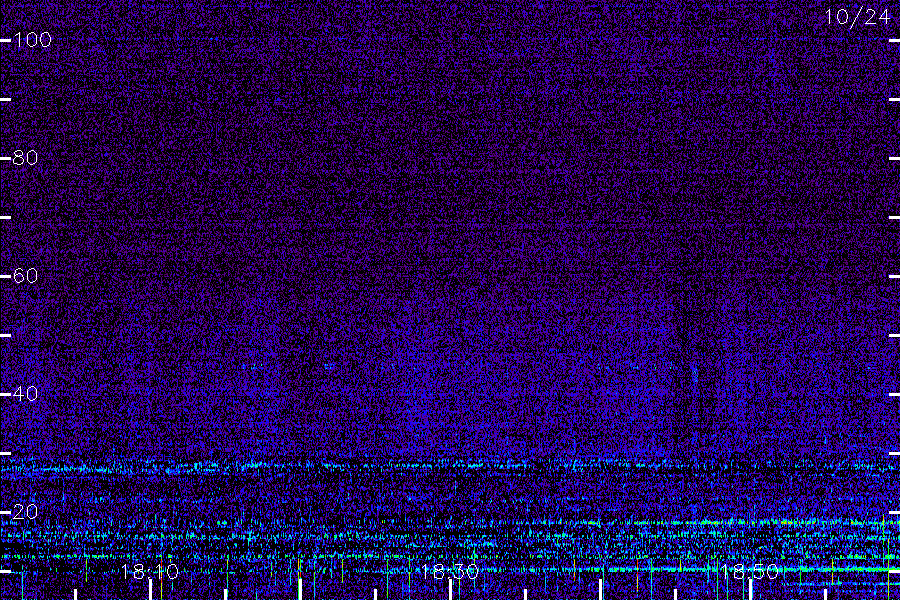Click the 20 frequency axis label
This screenshot has width=900, height=600.
[x=25, y=512]
